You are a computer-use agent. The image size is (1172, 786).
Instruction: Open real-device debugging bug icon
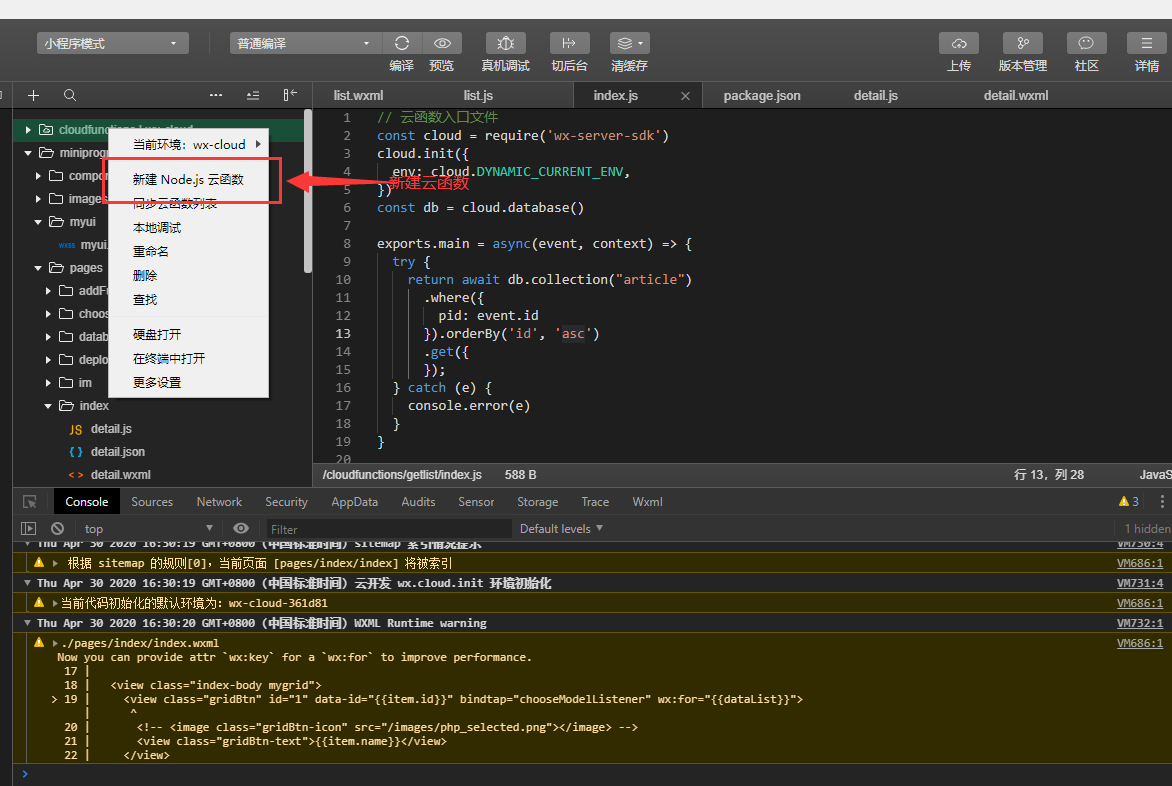pos(505,43)
